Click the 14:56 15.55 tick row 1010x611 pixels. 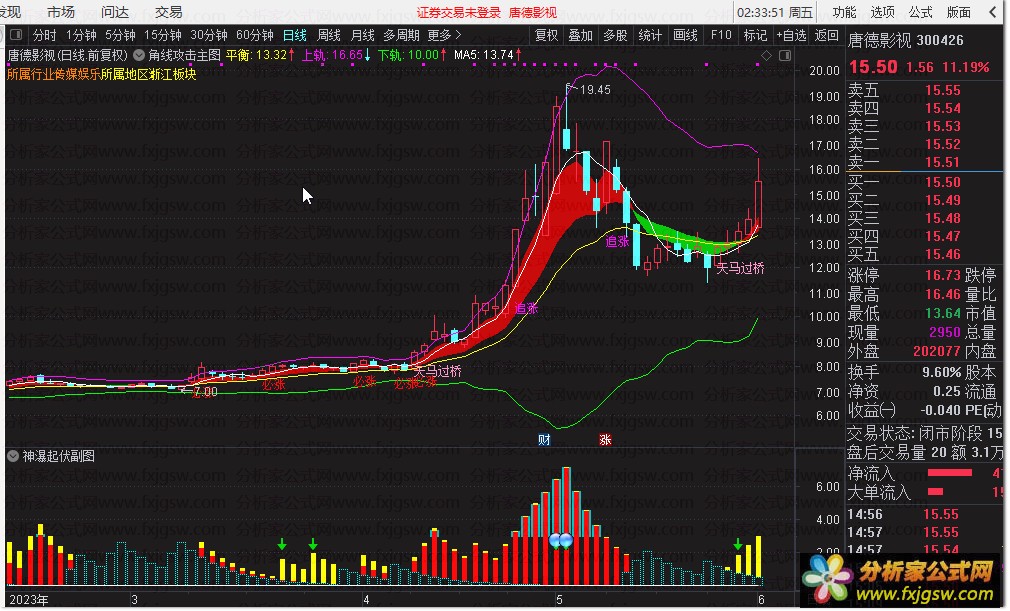(904, 514)
